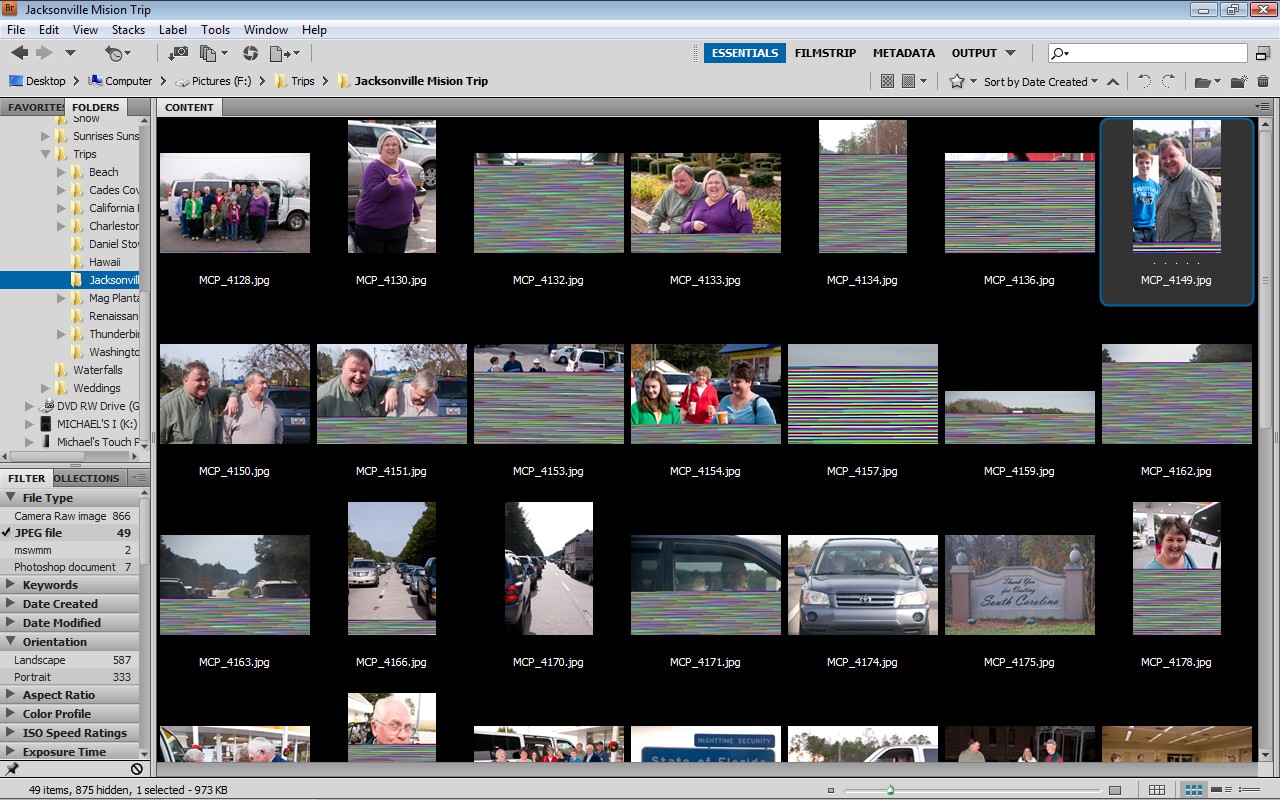The height and width of the screenshot is (800, 1280).
Task: Toggle the mswmm file type filter
Action: (68, 550)
